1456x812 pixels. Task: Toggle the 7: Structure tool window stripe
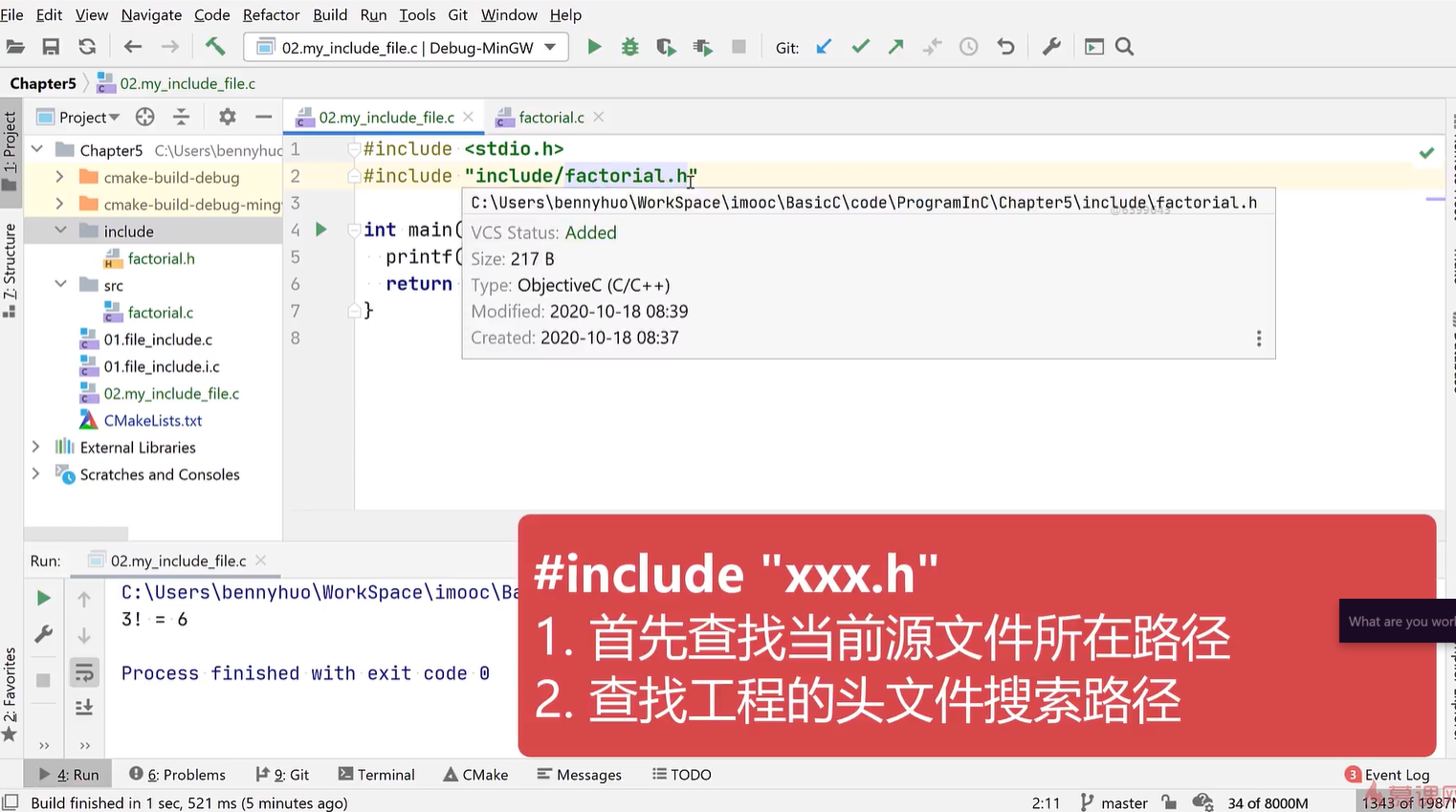[11, 270]
